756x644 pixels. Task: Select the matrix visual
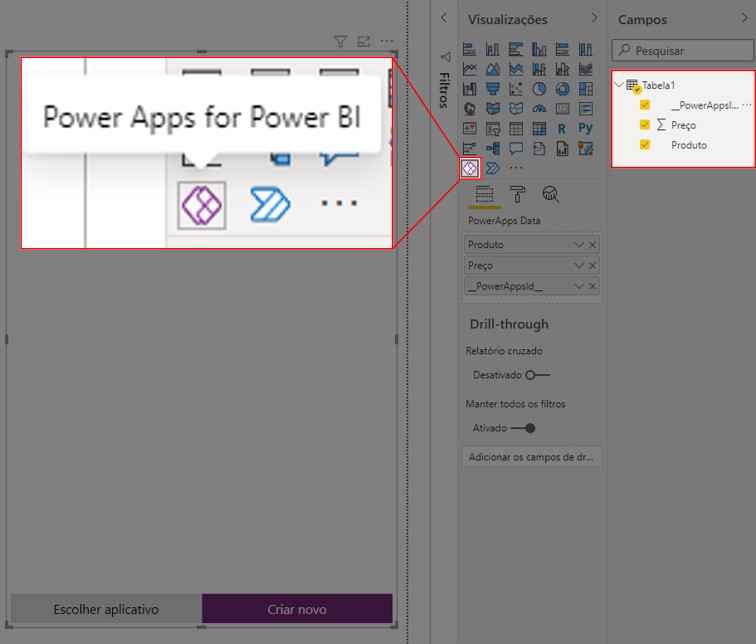coord(539,128)
